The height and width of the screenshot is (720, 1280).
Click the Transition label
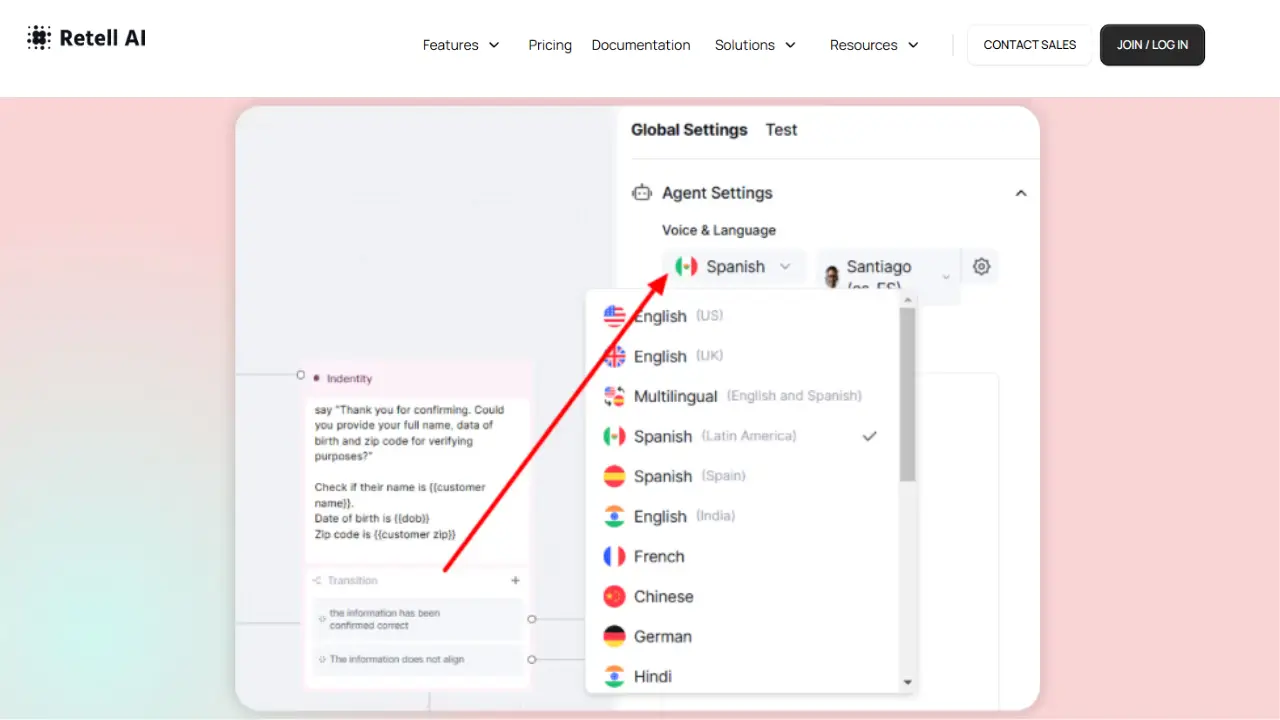coord(353,580)
